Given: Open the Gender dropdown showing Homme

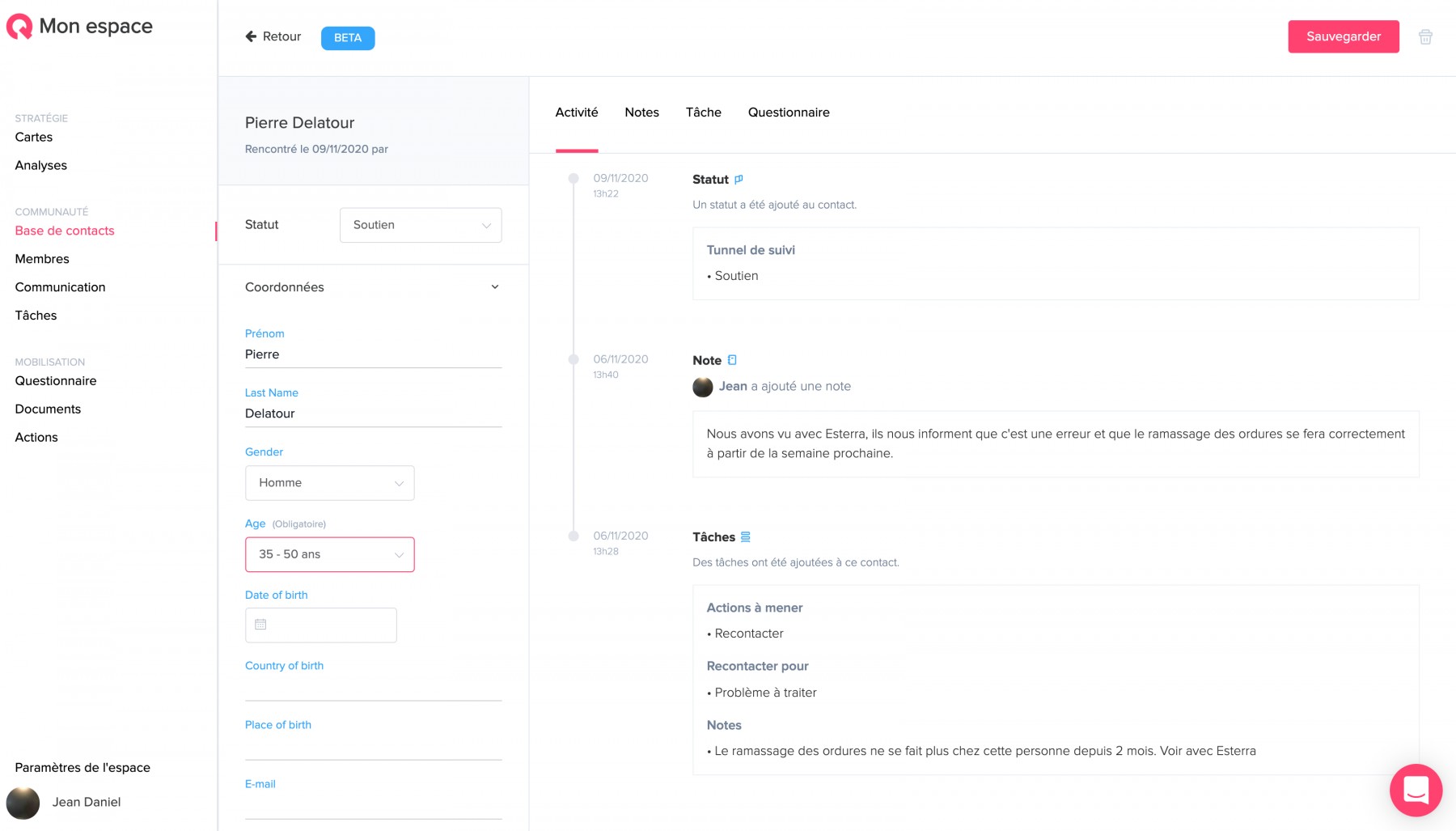Looking at the screenshot, I should tap(329, 483).
